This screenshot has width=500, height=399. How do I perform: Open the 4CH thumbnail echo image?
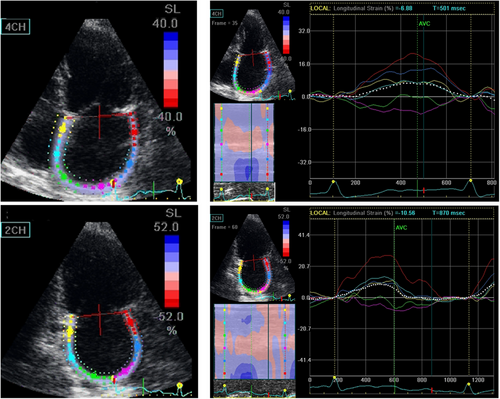(253, 55)
